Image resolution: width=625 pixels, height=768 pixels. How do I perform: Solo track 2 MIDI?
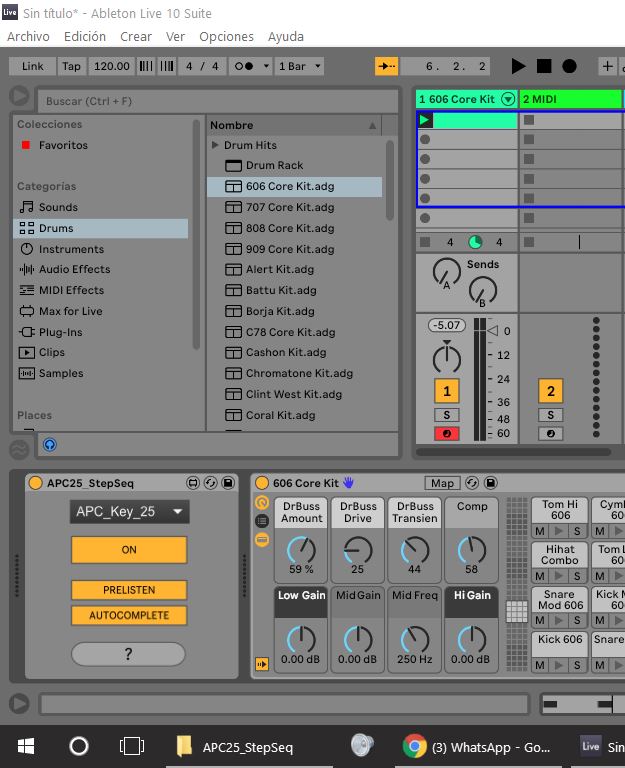tap(551, 415)
